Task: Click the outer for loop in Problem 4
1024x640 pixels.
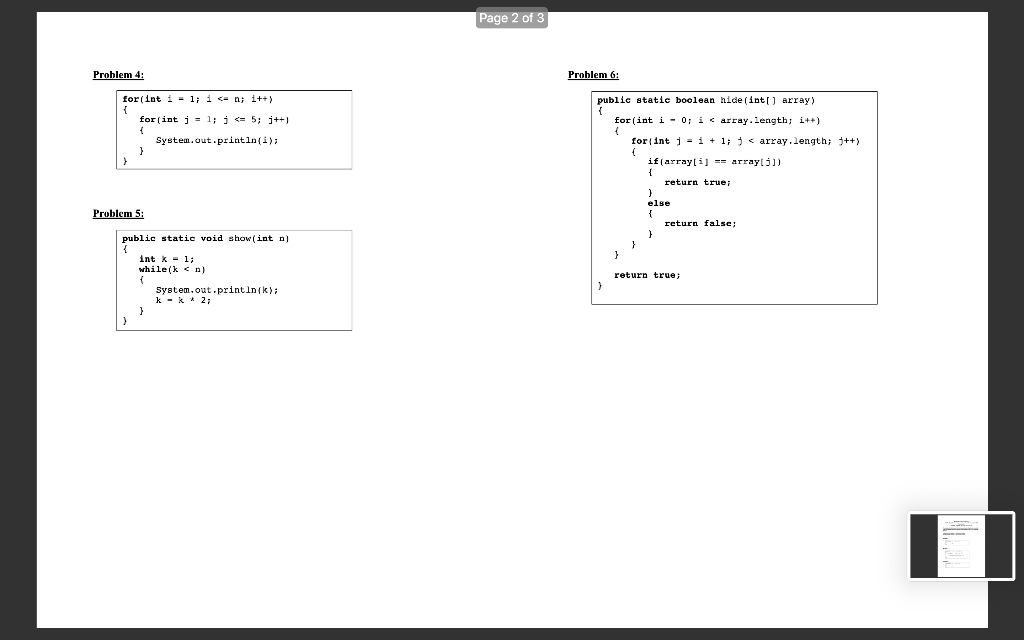Action: pos(197,98)
